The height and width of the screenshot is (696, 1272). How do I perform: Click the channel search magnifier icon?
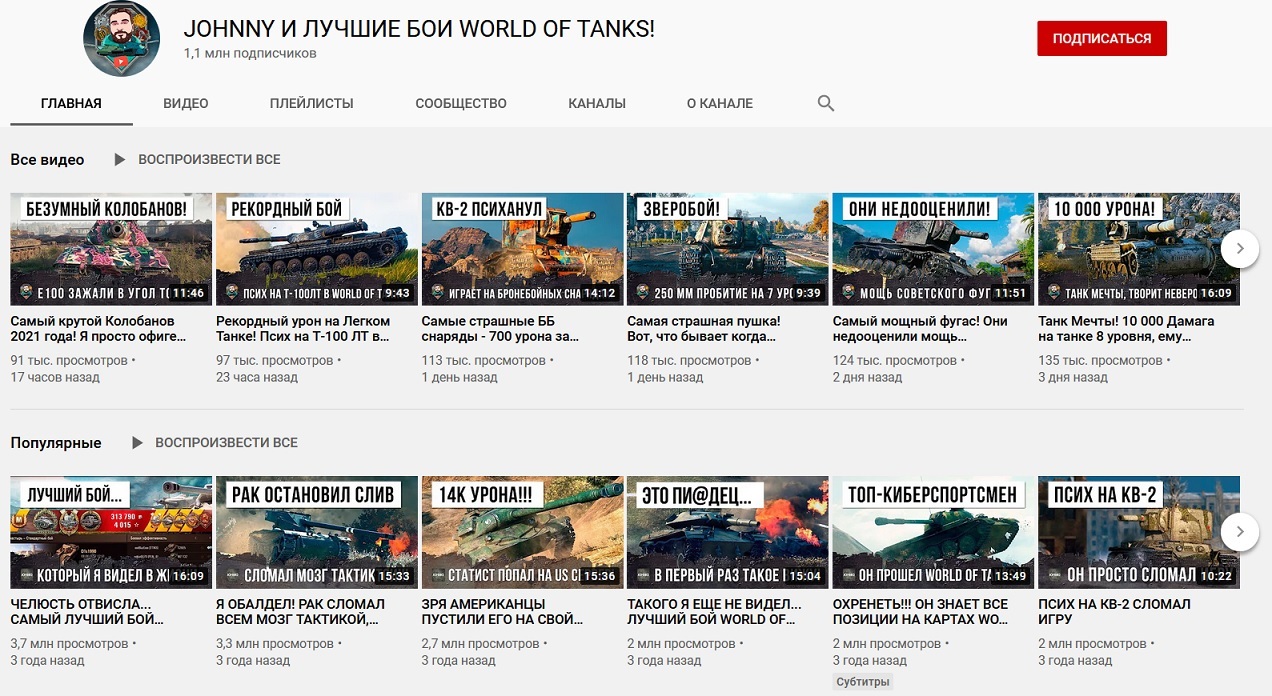826,103
